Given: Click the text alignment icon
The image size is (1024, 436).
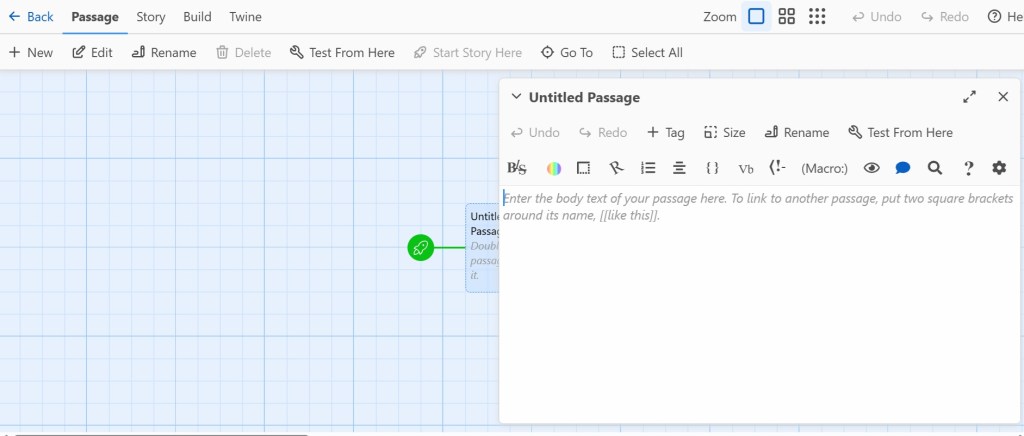Looking at the screenshot, I should pyautogui.click(x=679, y=168).
